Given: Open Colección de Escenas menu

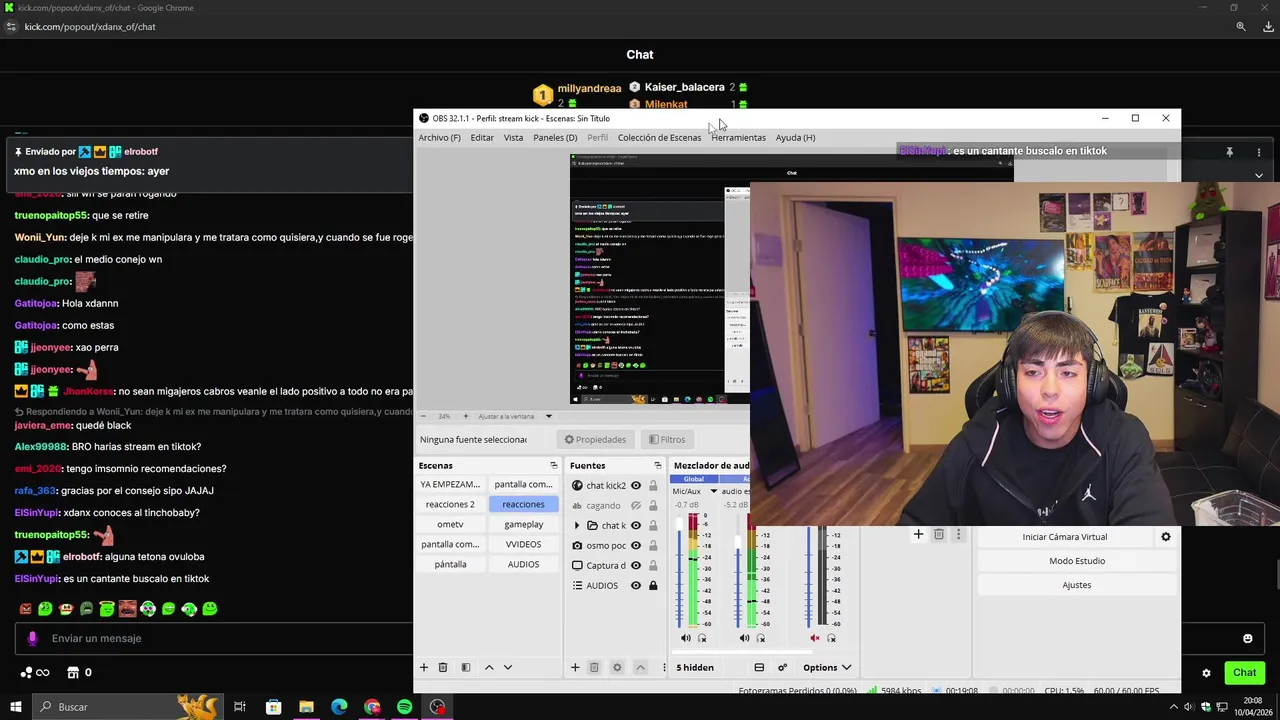Looking at the screenshot, I should [659, 137].
